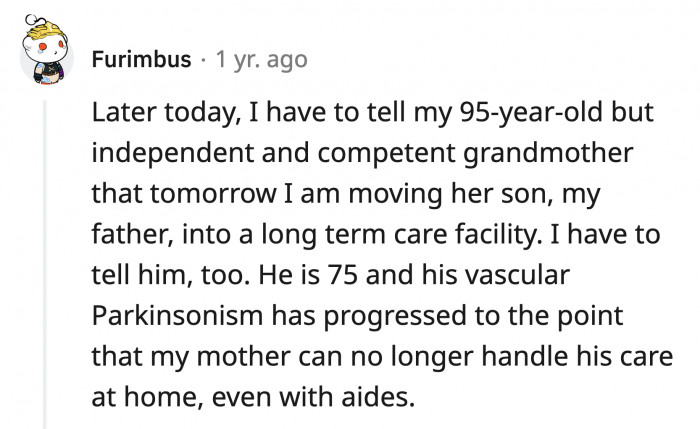This screenshot has width=700, height=429.
Task: Click Furimbus's Snoo avatar icon
Action: pyautogui.click(x=46, y=56)
